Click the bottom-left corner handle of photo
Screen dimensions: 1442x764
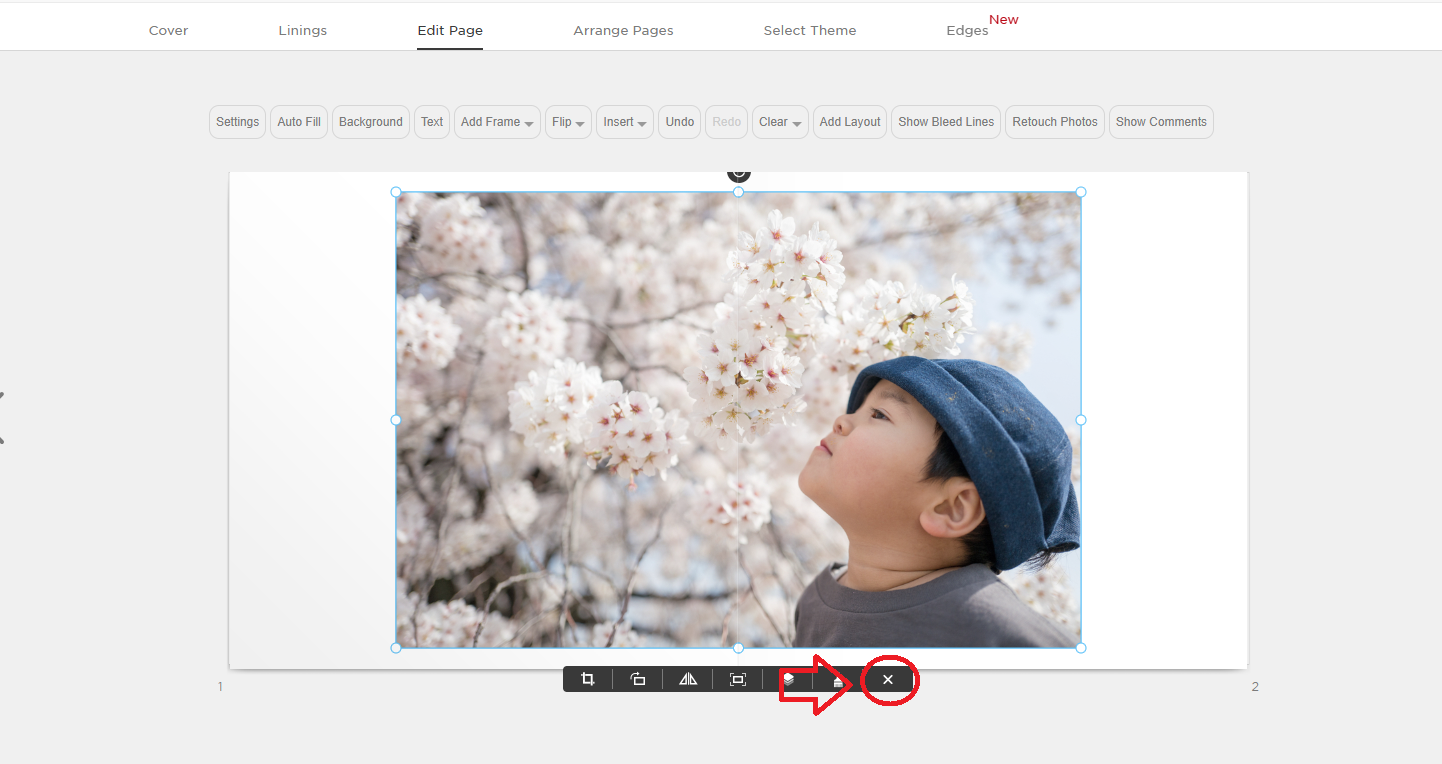[x=396, y=648]
